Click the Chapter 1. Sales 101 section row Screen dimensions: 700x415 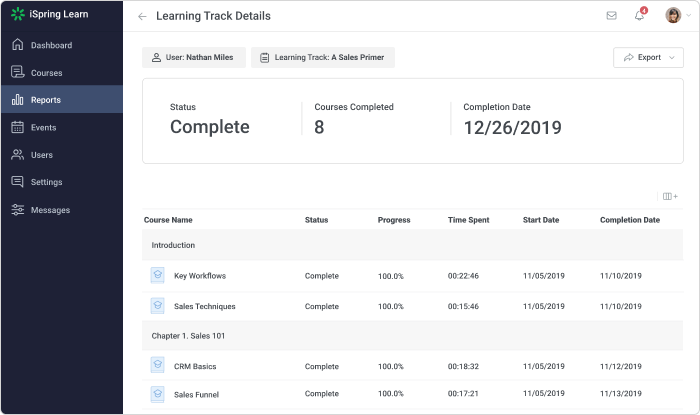click(x=412, y=336)
